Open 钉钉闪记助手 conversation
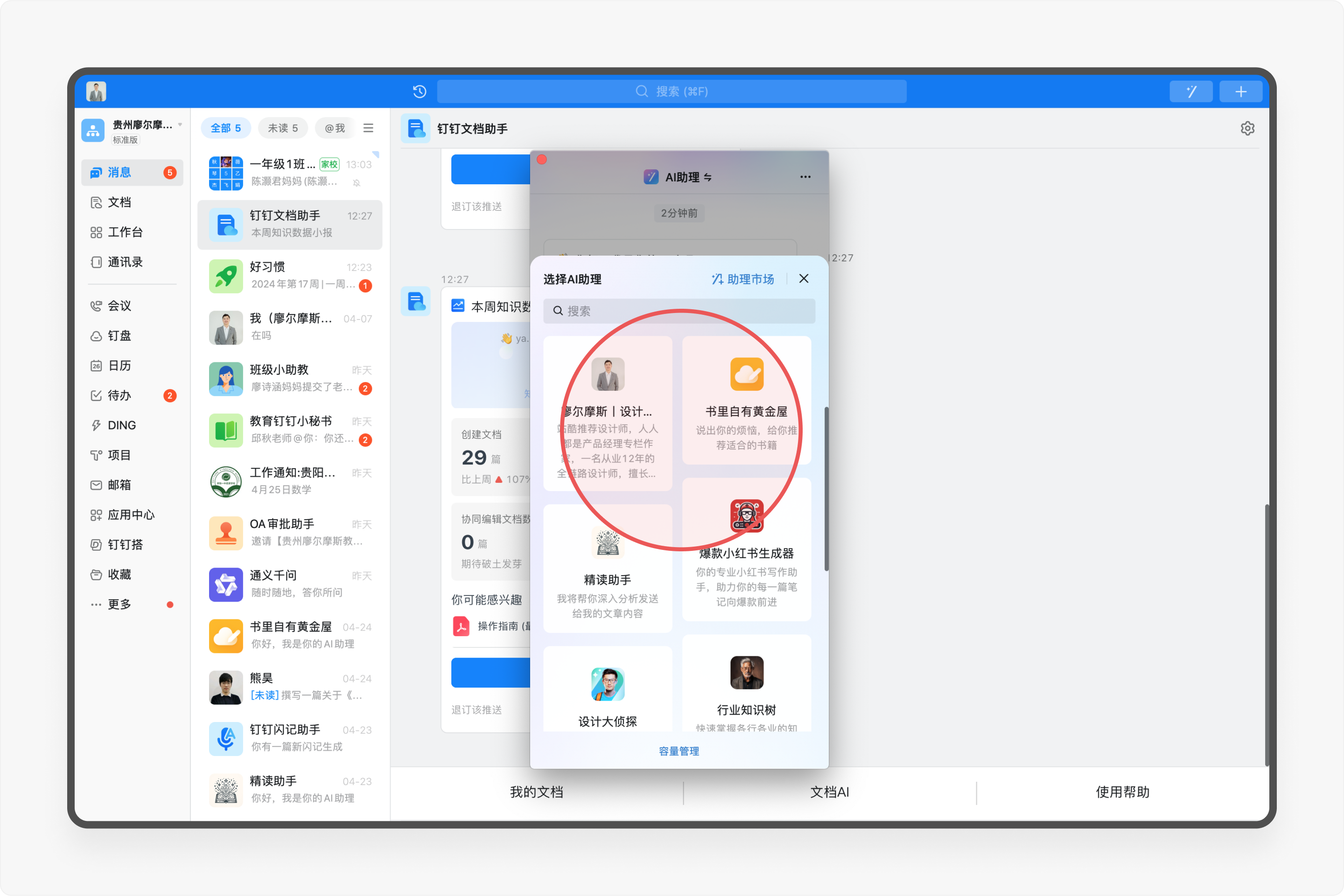 click(x=290, y=738)
